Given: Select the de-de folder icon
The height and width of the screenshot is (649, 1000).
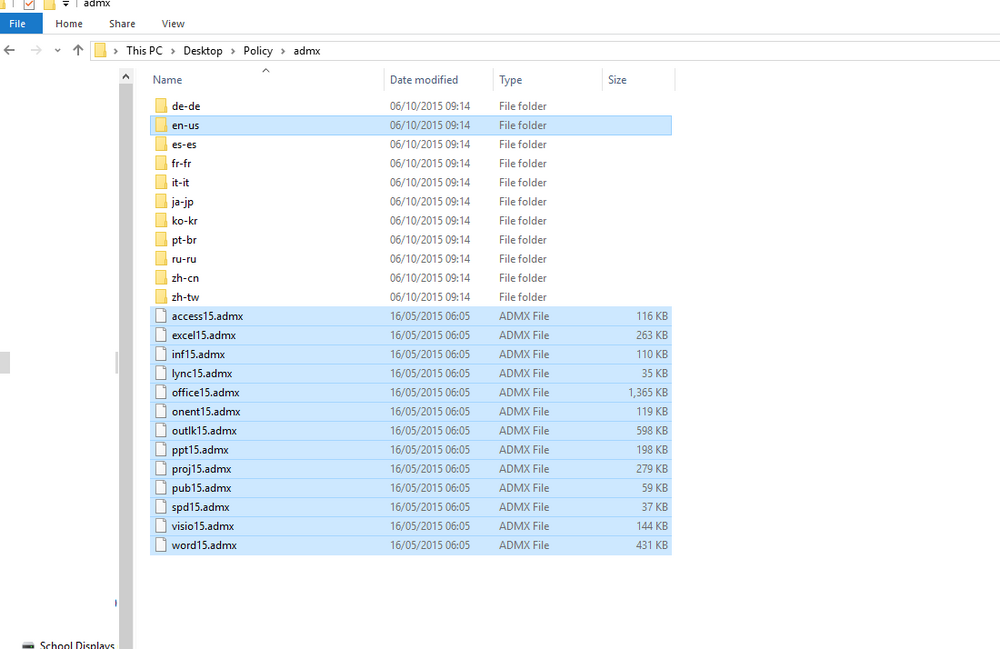Looking at the screenshot, I should (161, 106).
